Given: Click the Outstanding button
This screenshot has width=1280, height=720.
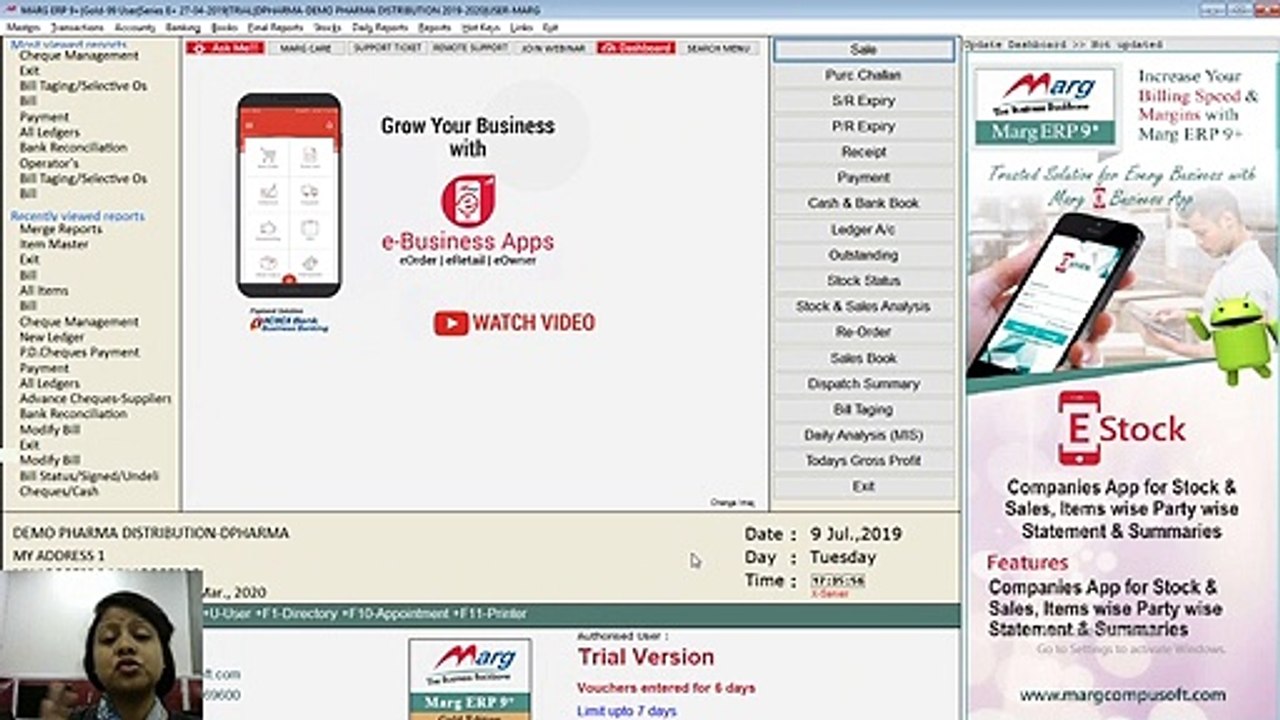Looking at the screenshot, I should click(864, 255).
